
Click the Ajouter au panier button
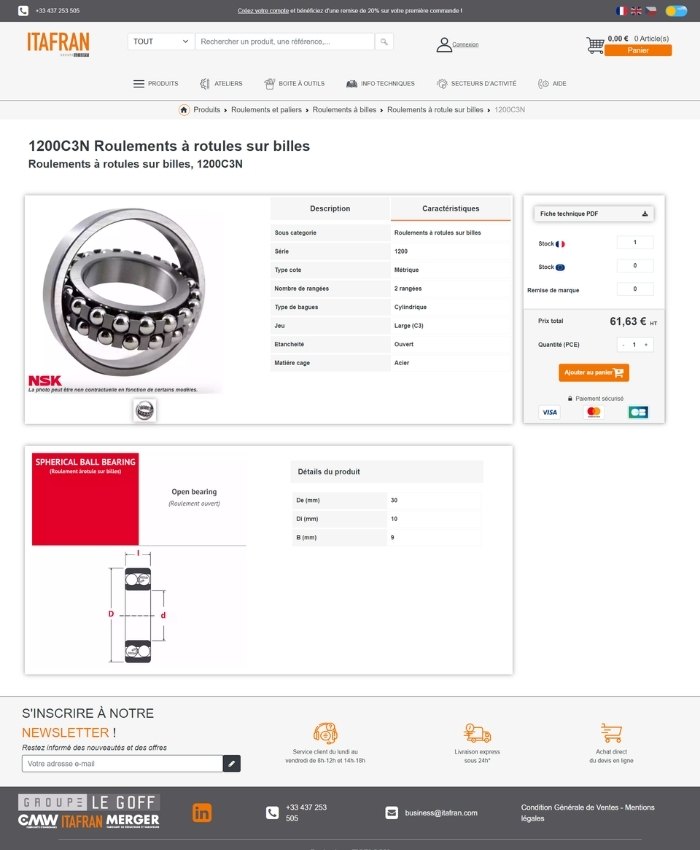point(594,372)
